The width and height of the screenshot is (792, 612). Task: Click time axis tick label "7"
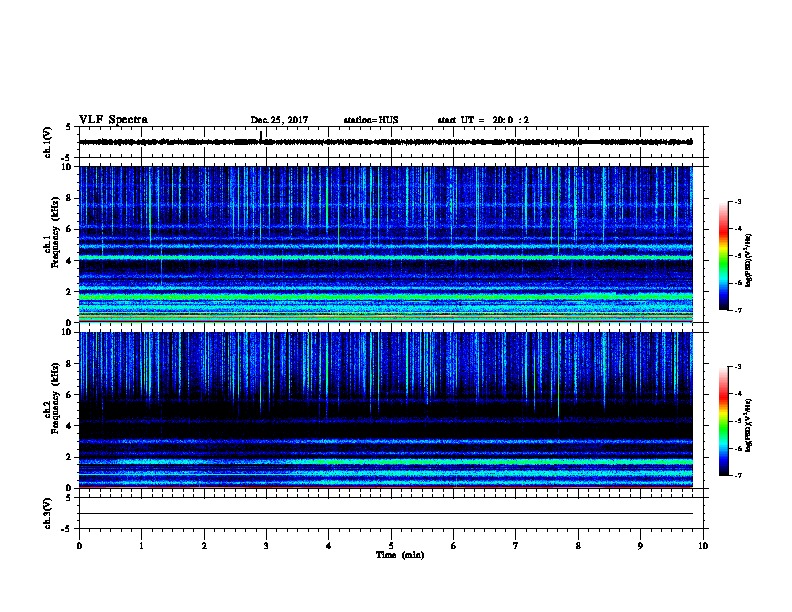tap(516, 546)
